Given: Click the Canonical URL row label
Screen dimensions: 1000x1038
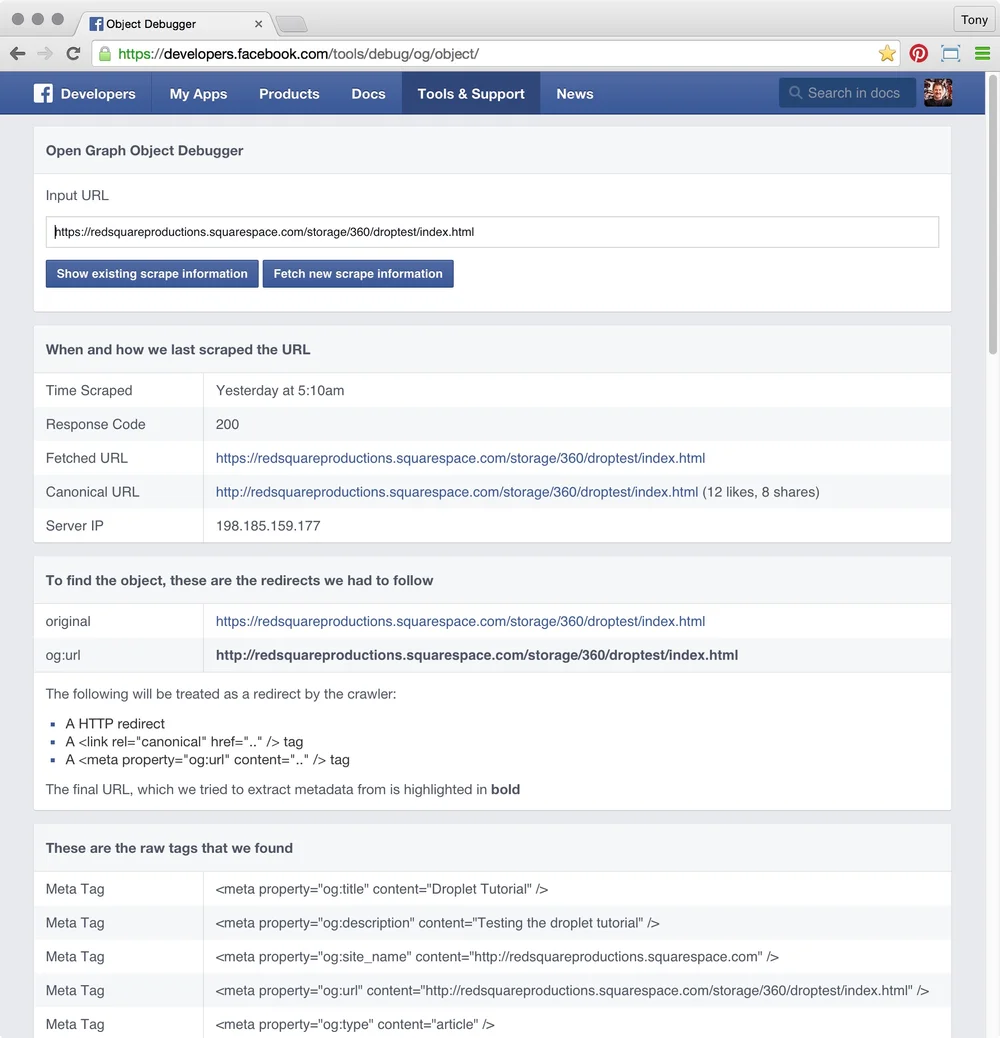Looking at the screenshot, I should click(92, 492).
